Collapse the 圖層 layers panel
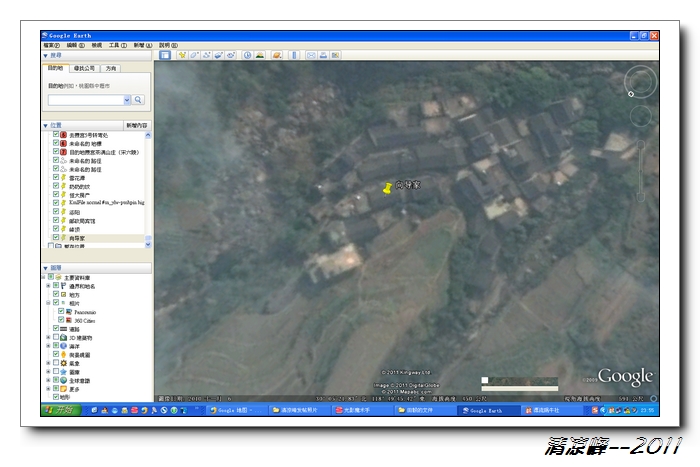This screenshot has width=700, height=467. pos(46,268)
